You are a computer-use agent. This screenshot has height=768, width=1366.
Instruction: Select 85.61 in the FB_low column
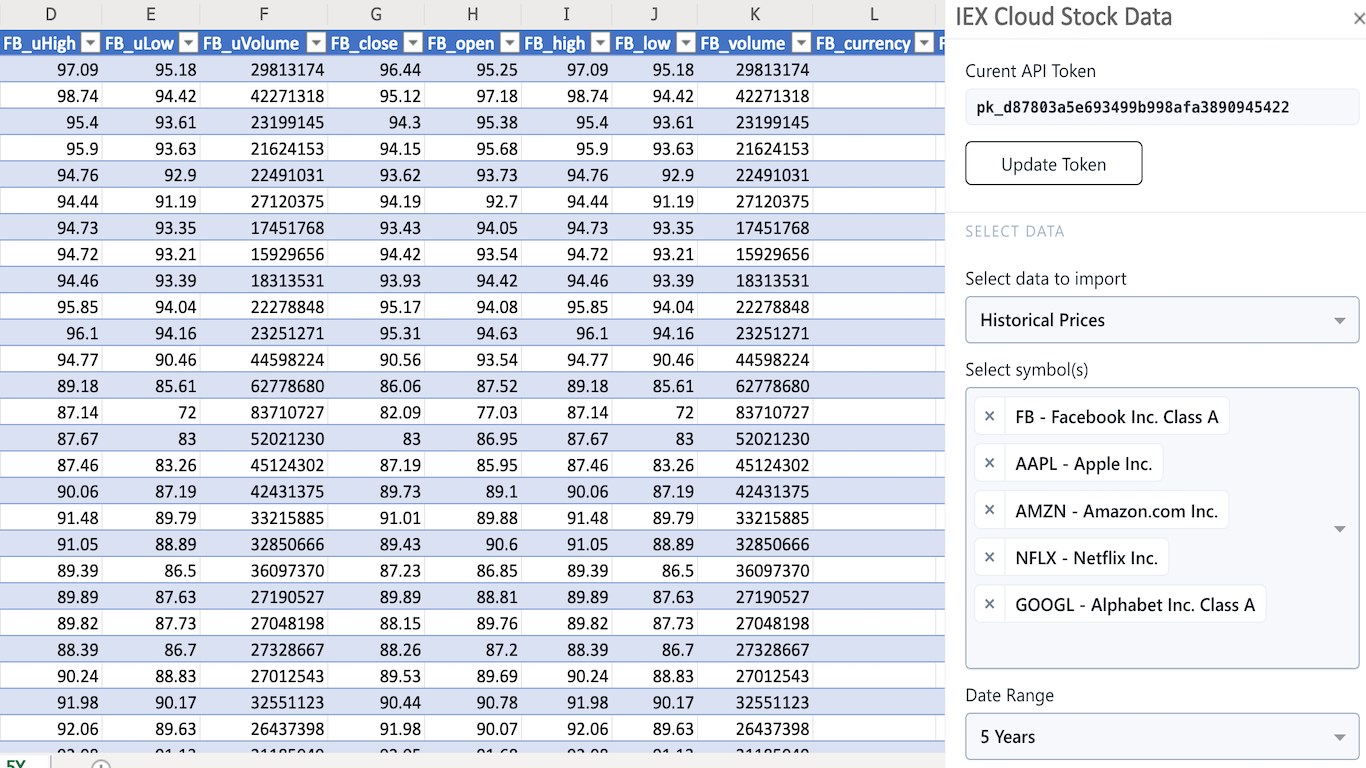pyautogui.click(x=654, y=386)
